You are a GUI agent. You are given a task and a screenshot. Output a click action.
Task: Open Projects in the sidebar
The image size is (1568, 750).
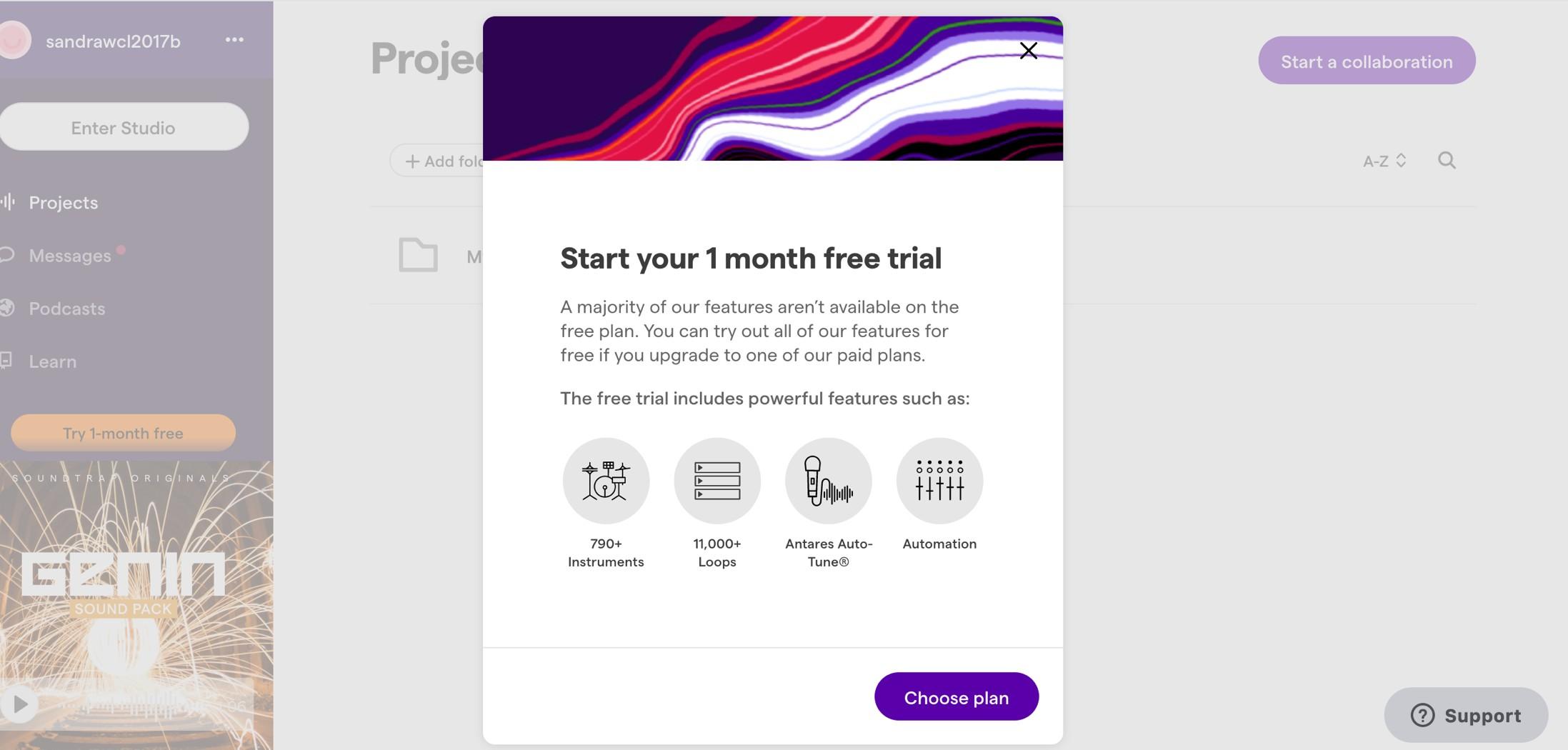pos(63,203)
